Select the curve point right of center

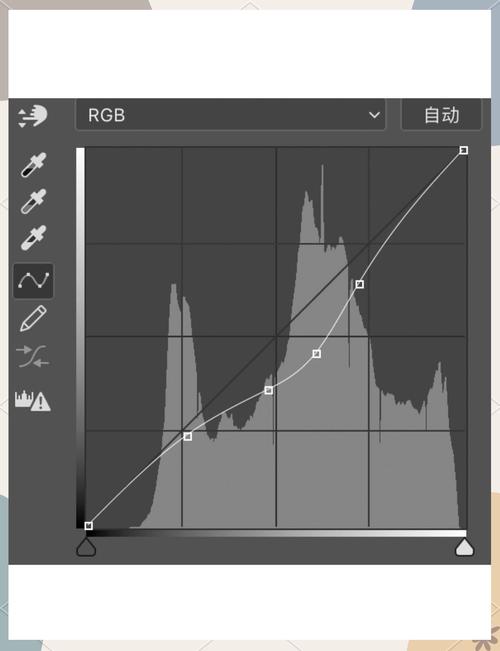[x=316, y=354]
